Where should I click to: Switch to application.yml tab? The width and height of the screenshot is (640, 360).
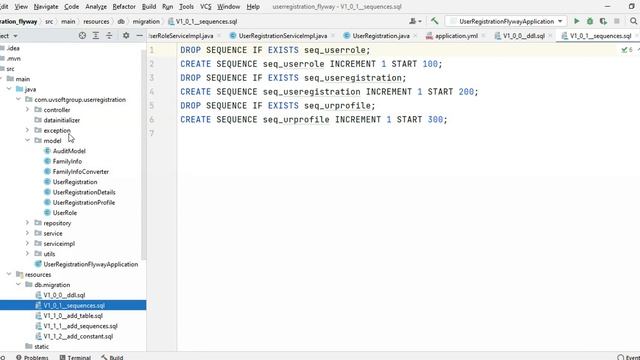(456, 36)
